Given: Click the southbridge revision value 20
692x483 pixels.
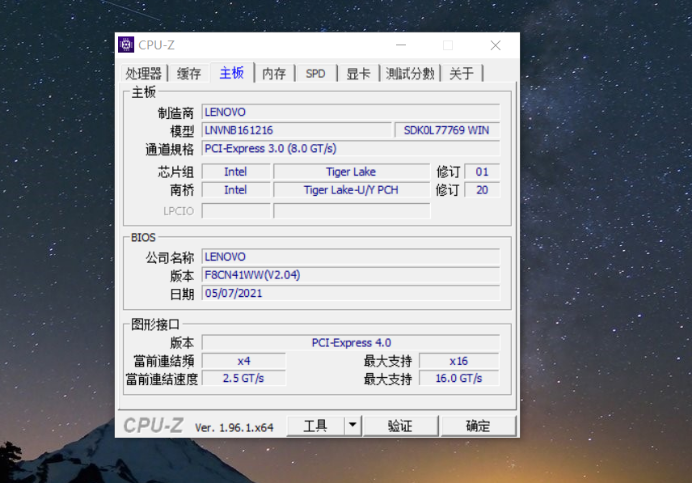Looking at the screenshot, I should [x=482, y=190].
